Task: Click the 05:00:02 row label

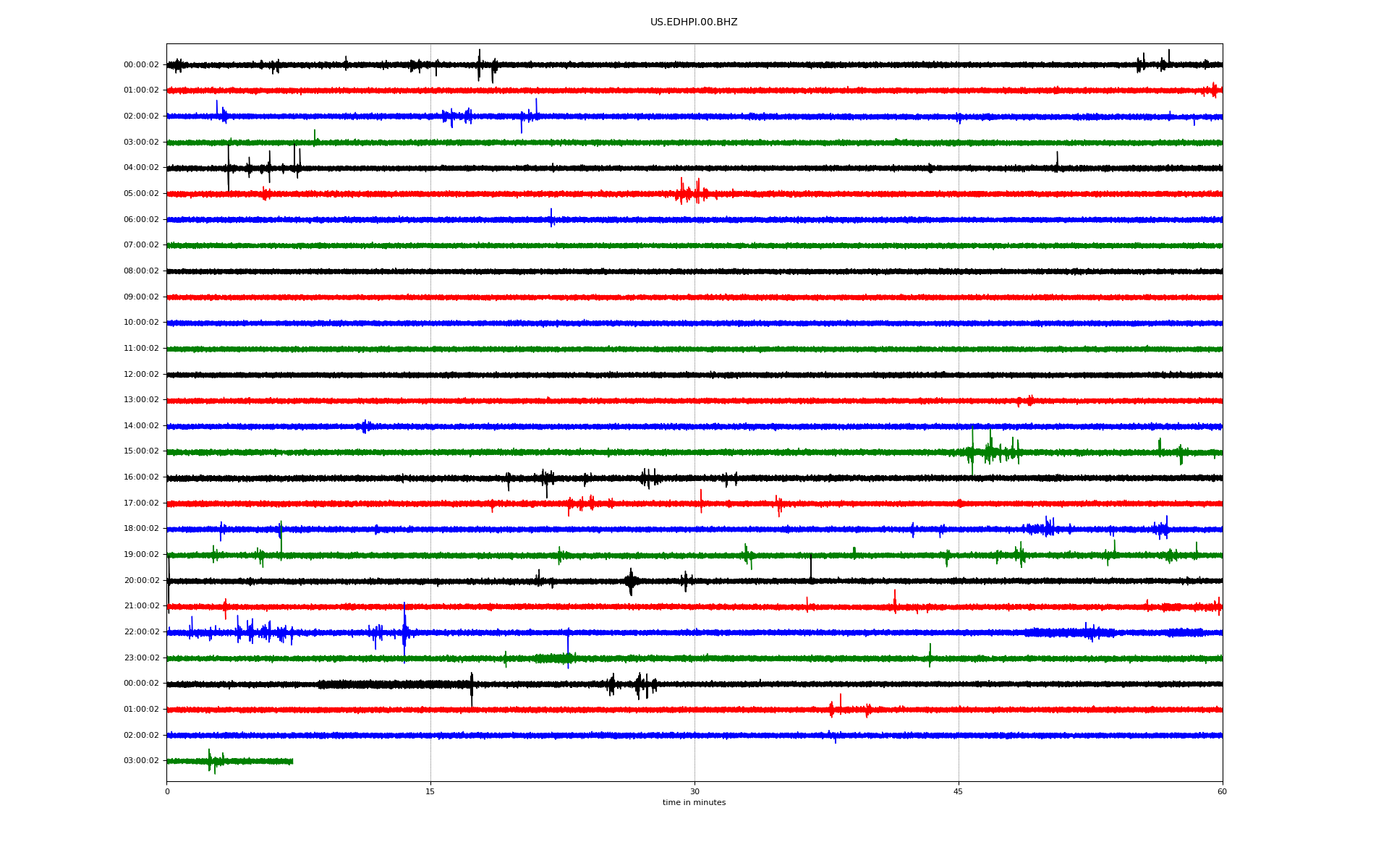Action: 141,194
